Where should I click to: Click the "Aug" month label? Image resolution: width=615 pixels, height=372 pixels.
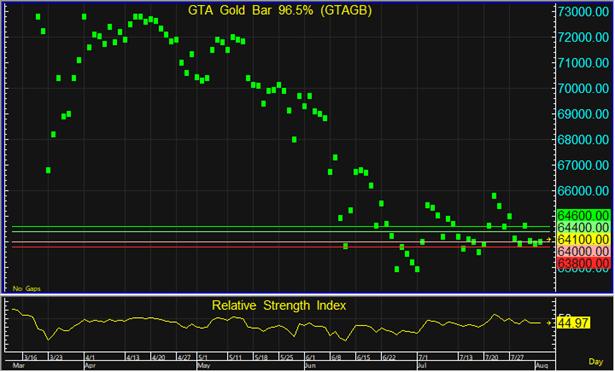tap(542, 365)
